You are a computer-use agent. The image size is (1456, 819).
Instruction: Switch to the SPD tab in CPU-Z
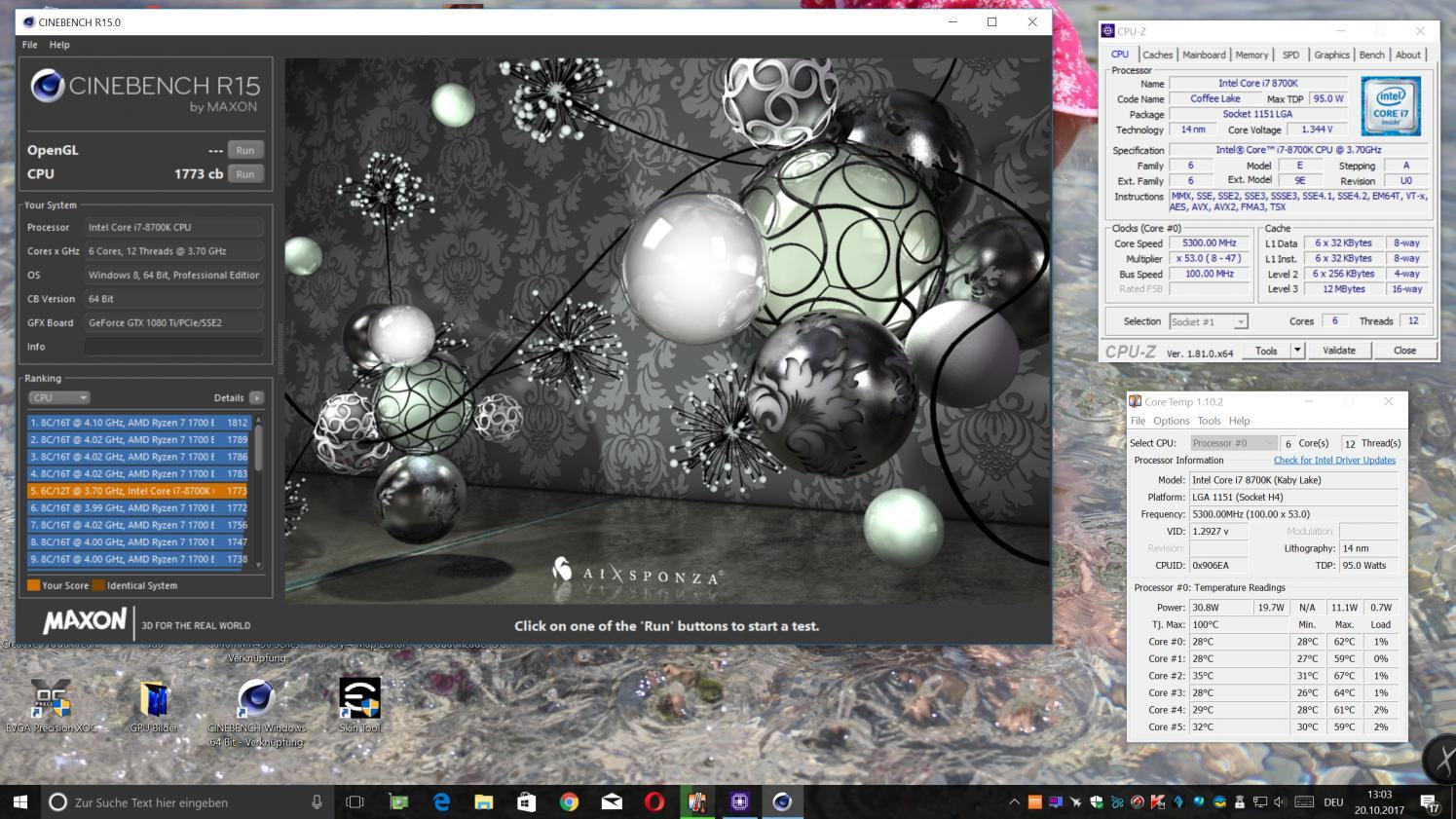[1290, 55]
